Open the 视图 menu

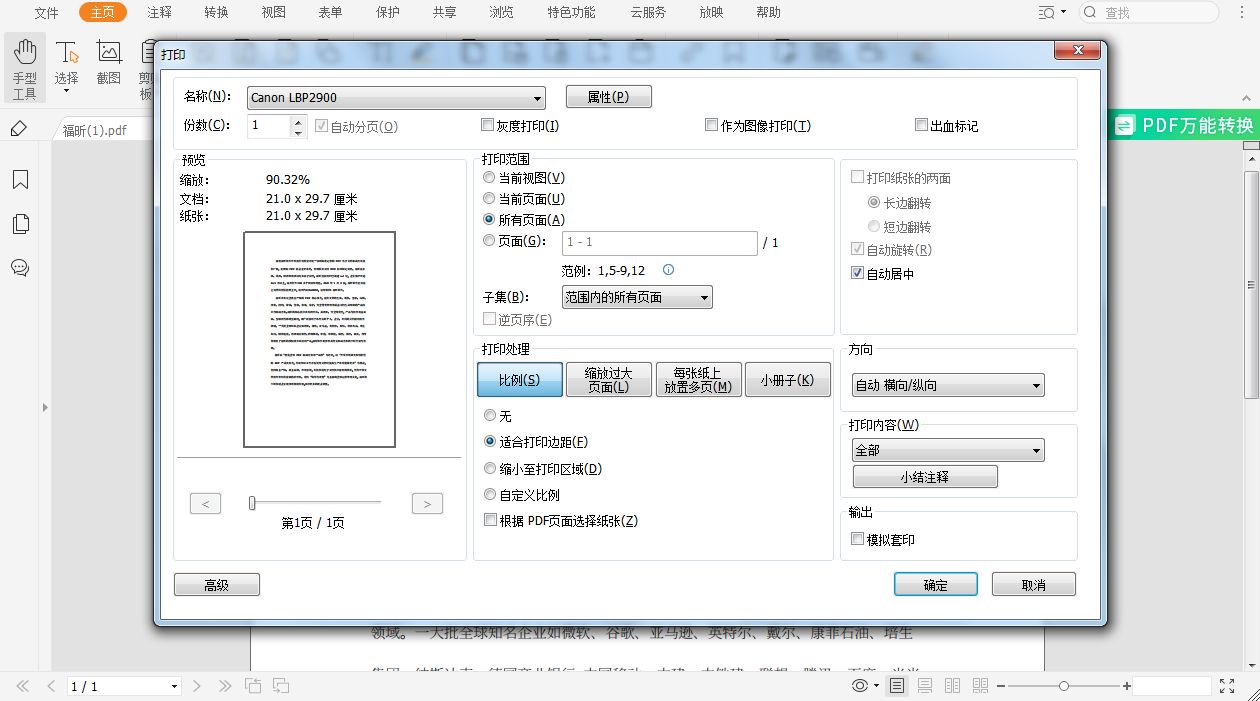[x=273, y=13]
